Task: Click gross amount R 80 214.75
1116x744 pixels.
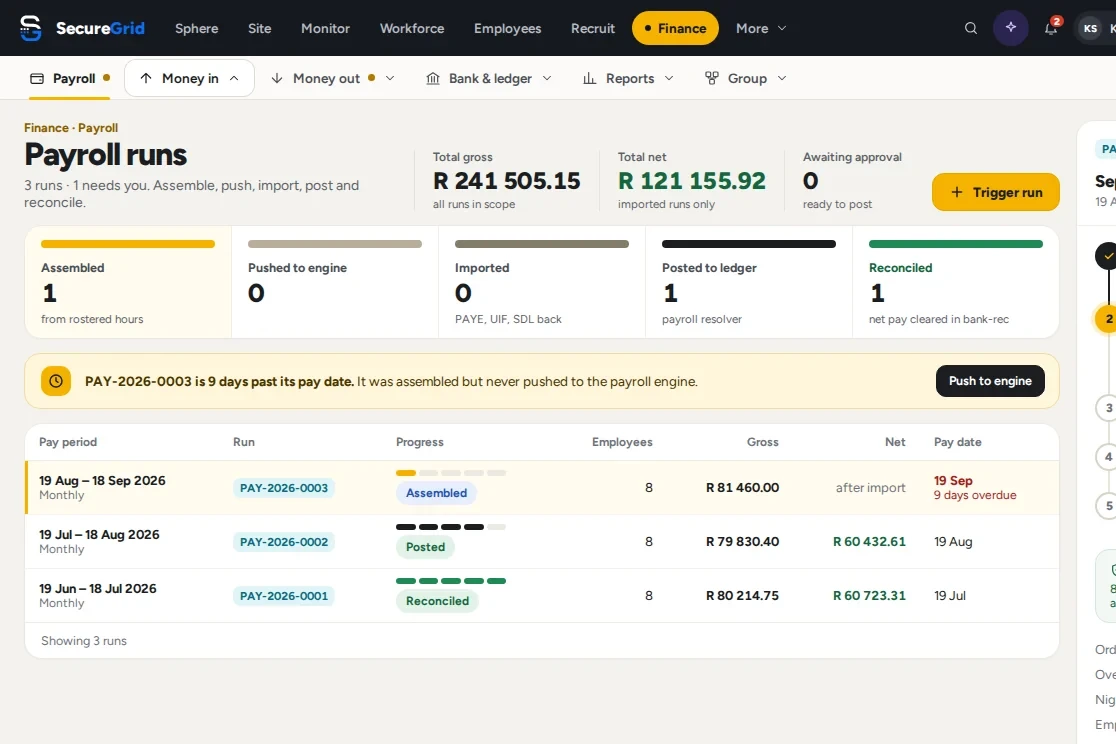Action: pos(742,596)
